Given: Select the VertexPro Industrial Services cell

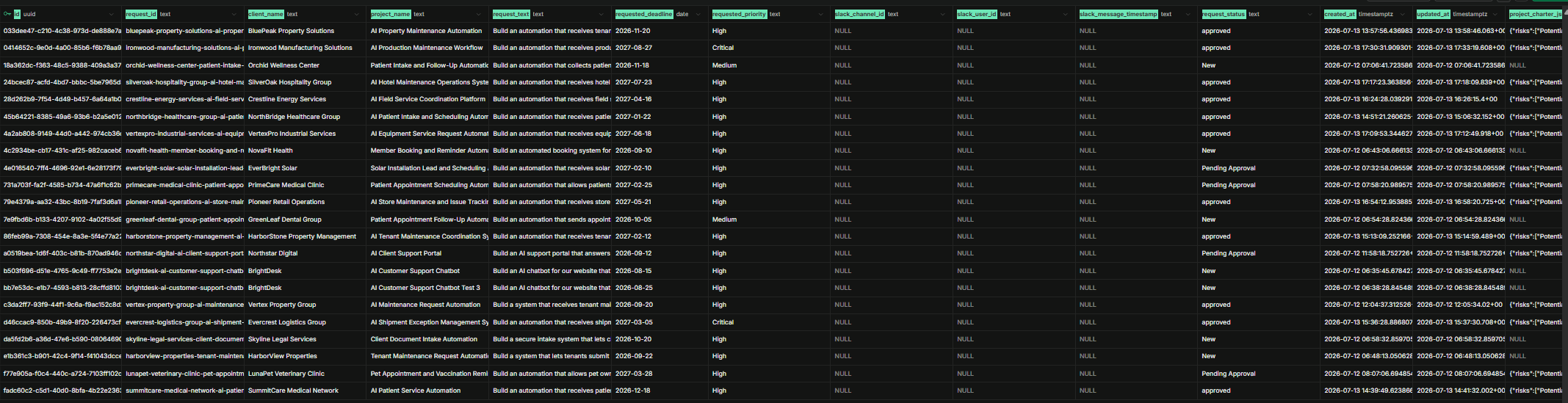Looking at the screenshot, I should 306,134.
